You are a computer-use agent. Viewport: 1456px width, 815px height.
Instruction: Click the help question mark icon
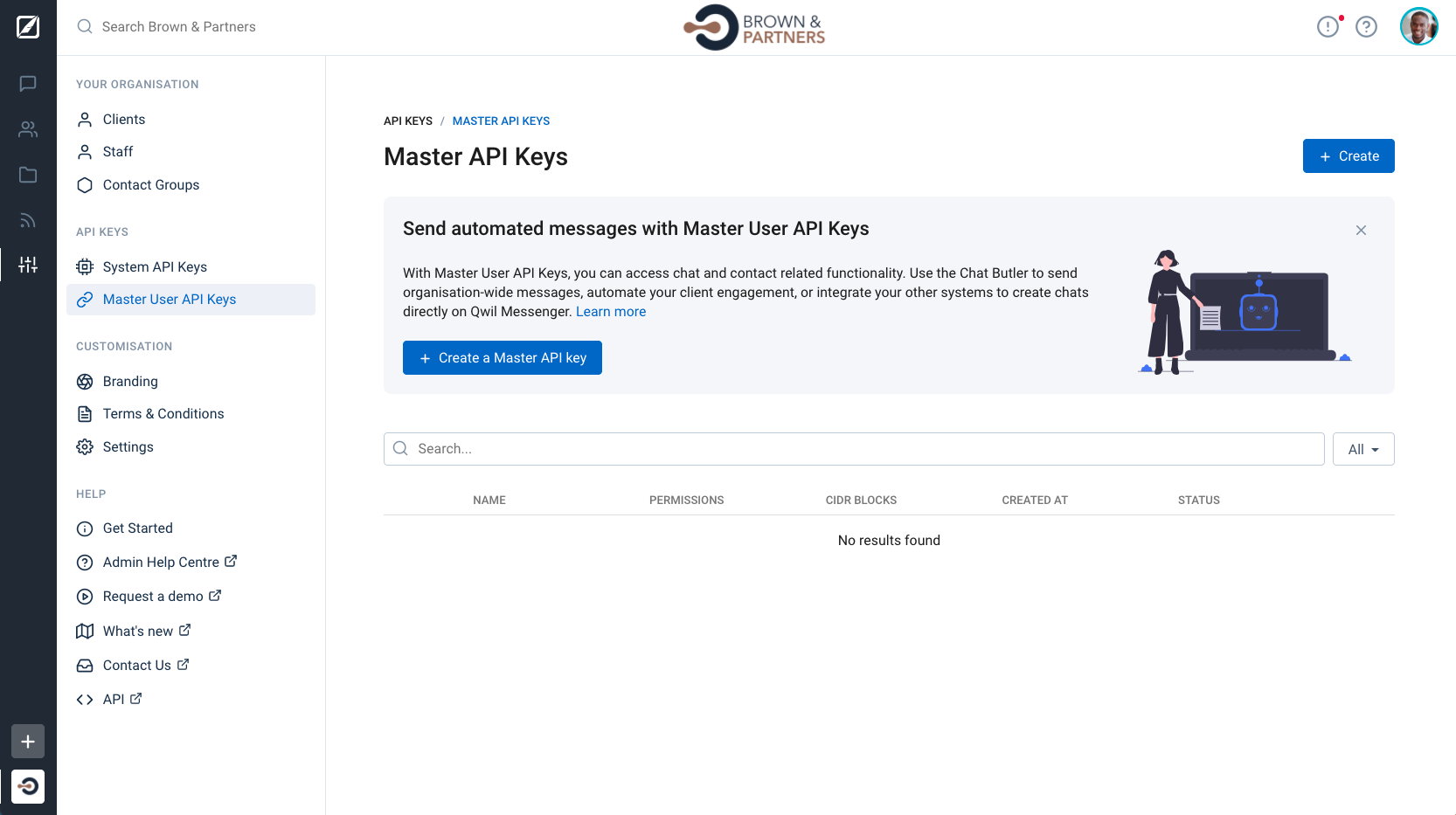point(1367,27)
